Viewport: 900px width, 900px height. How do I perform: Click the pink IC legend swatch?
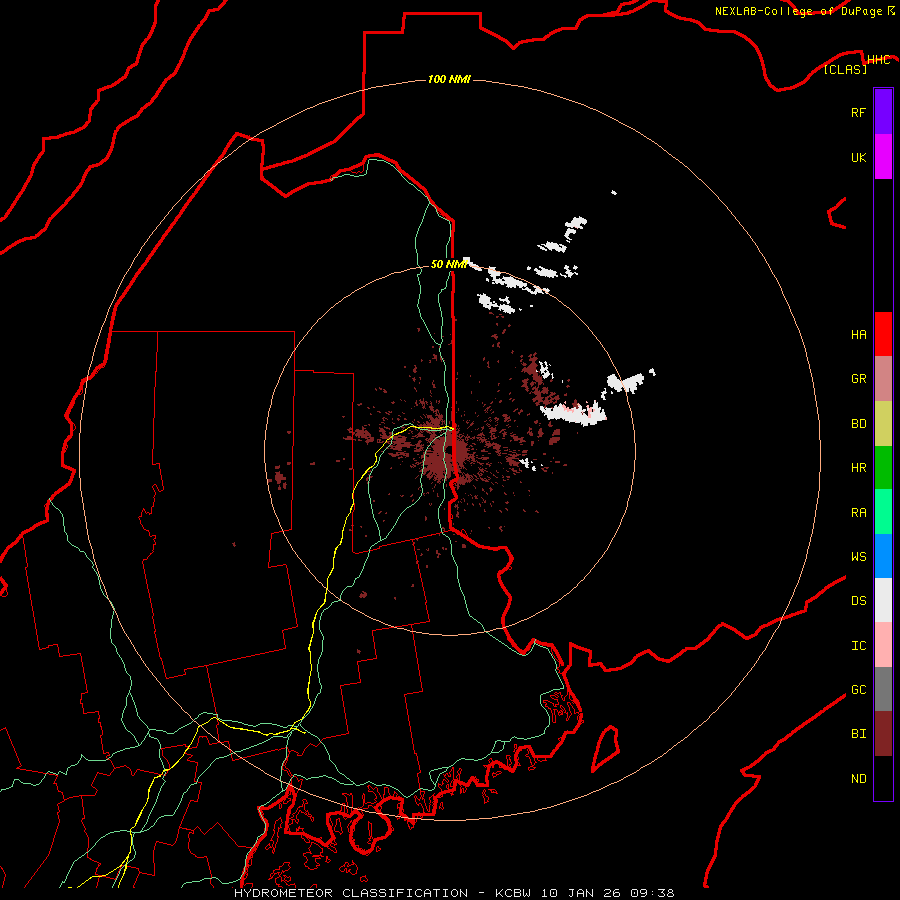(x=883, y=645)
